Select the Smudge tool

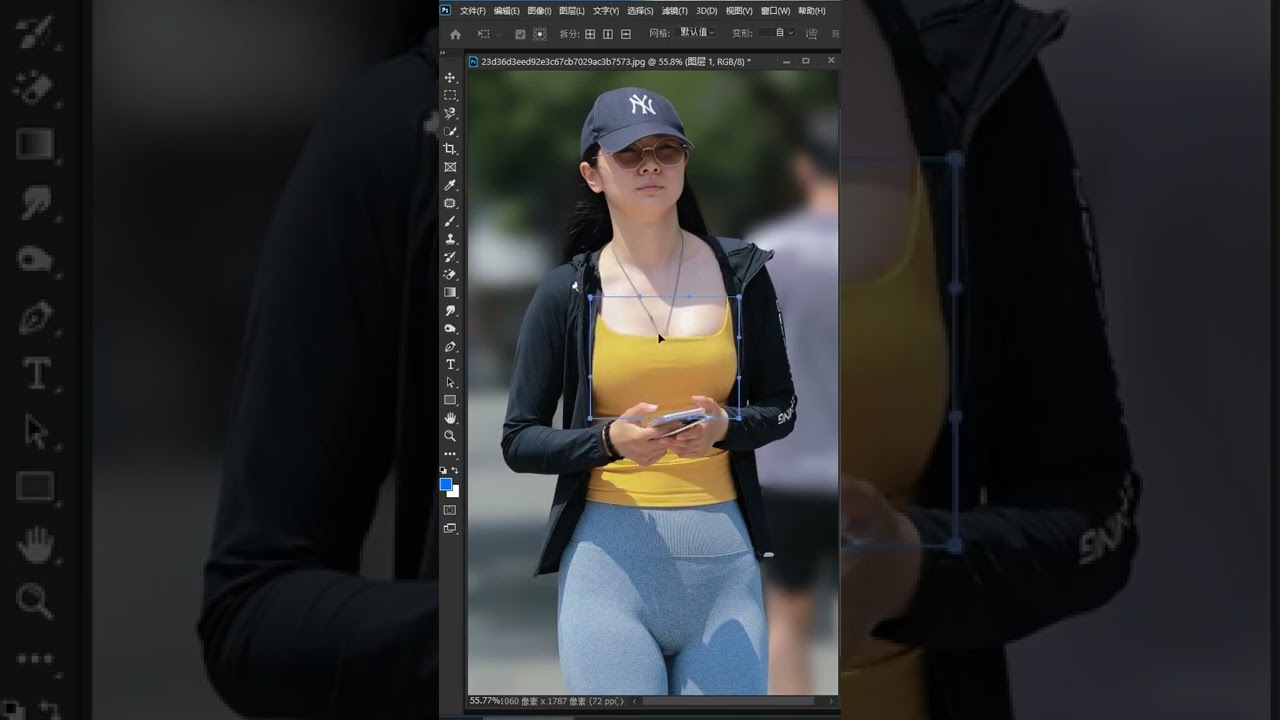coord(450,310)
